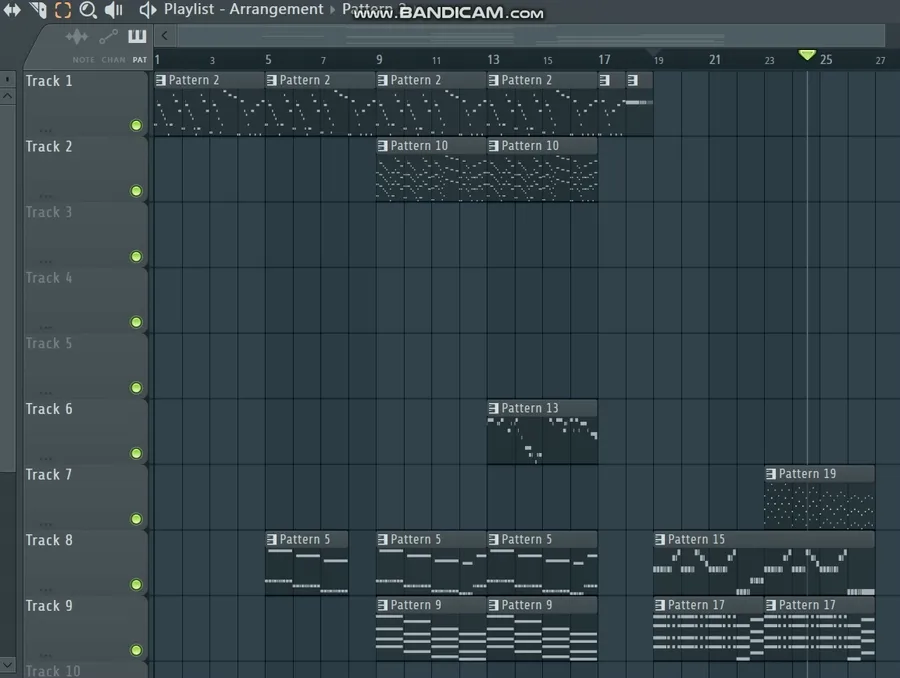Open menu icon of Pattern 5 at bar 5
Image resolution: width=900 pixels, height=678 pixels.
tap(271, 540)
